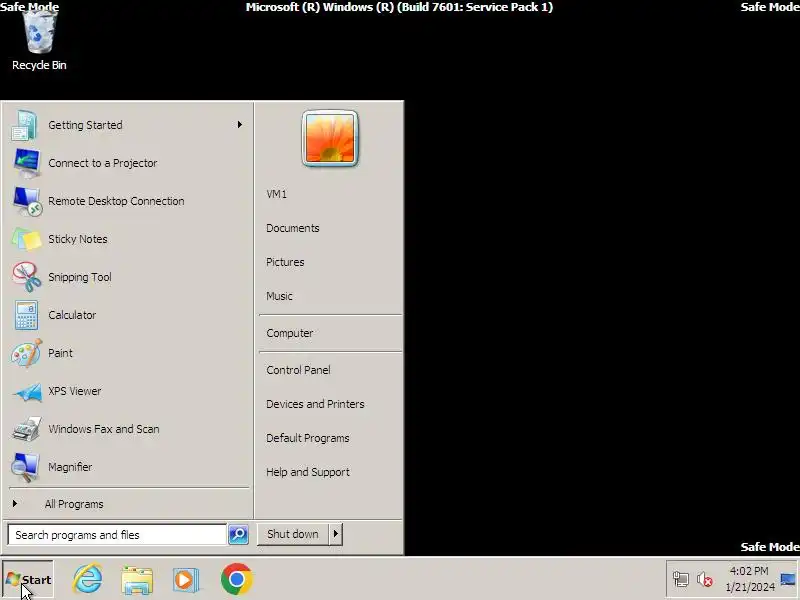Select the Snipping Tool label
This screenshot has height=600, width=800.
point(80,277)
